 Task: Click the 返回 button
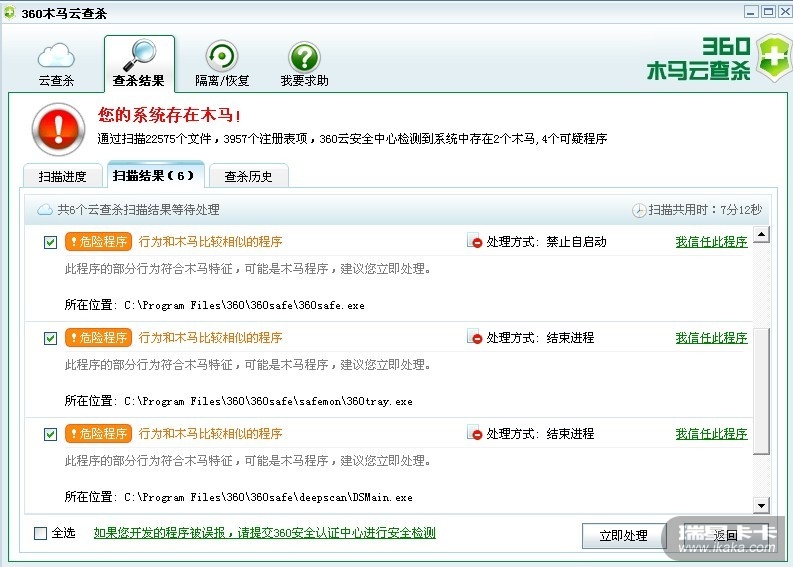726,535
